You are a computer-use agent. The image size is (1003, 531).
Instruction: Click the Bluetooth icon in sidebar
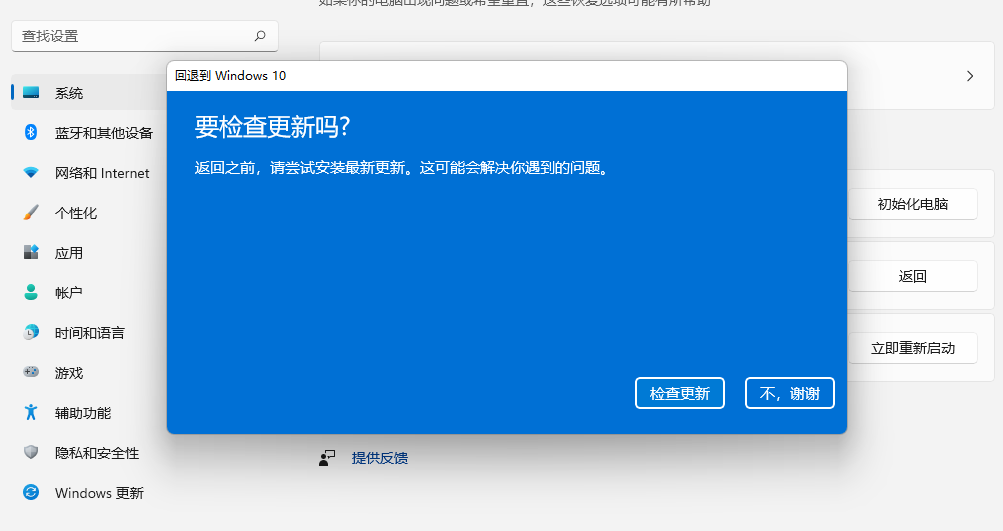(31, 132)
